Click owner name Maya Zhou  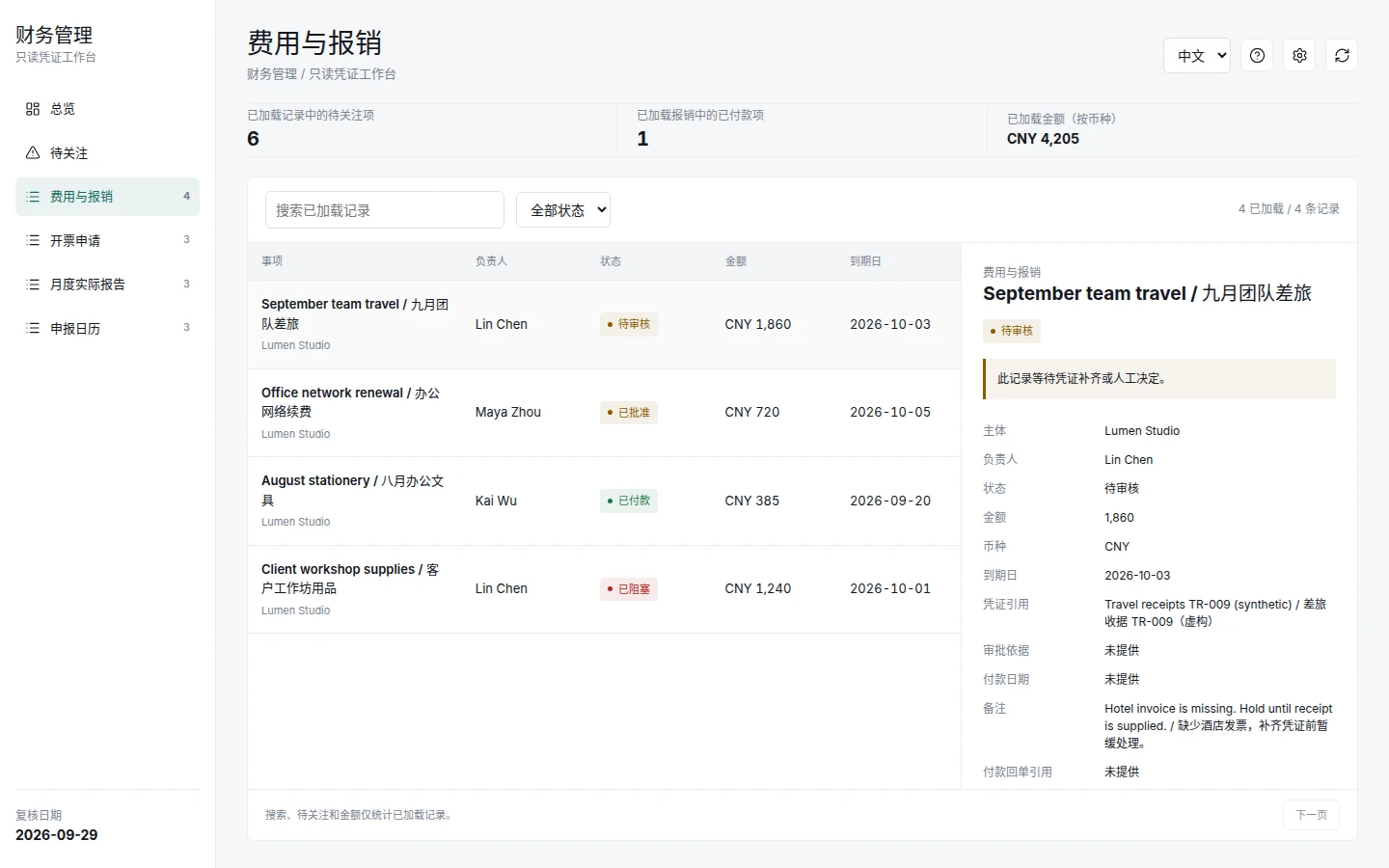coord(508,413)
